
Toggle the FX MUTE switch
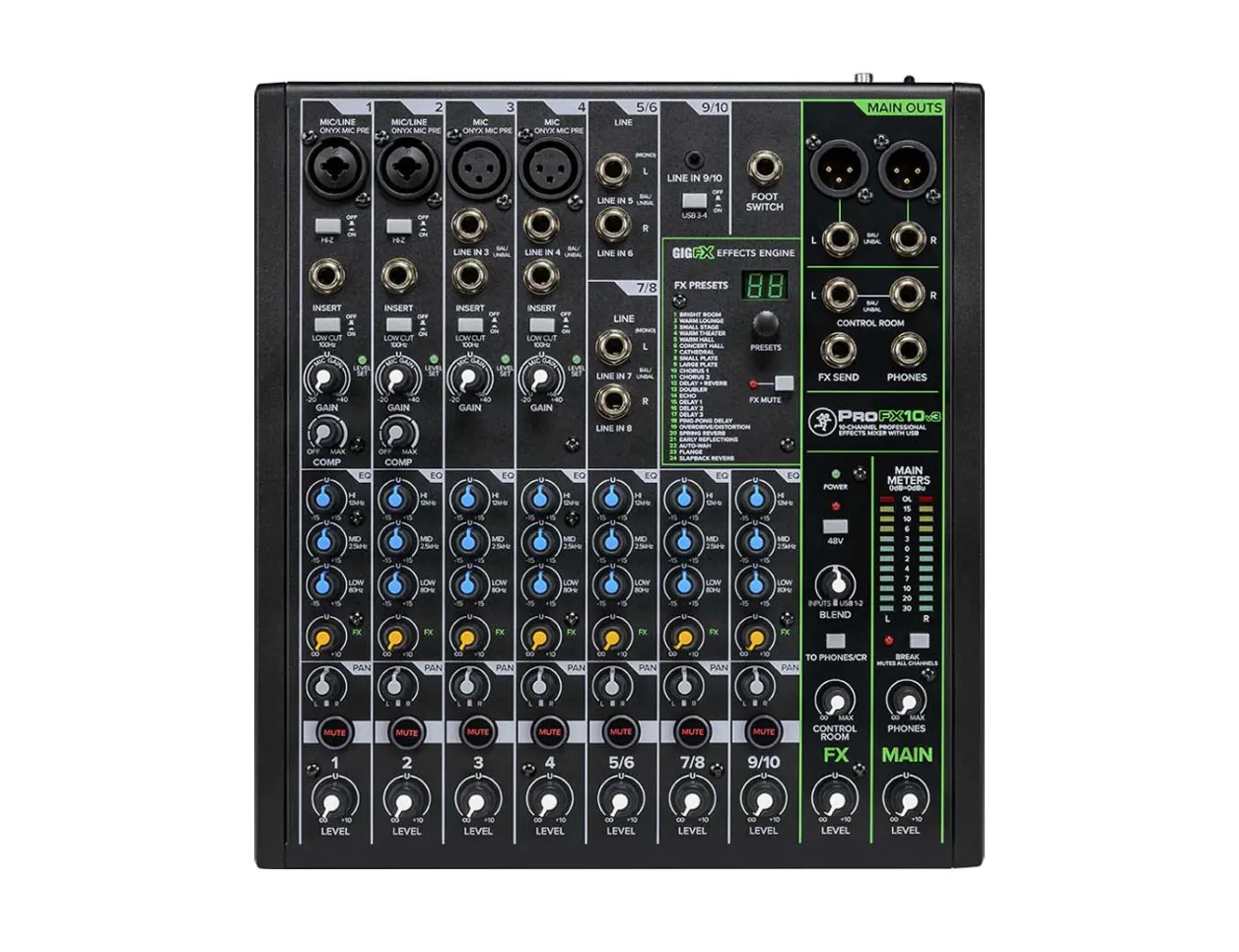785,384
